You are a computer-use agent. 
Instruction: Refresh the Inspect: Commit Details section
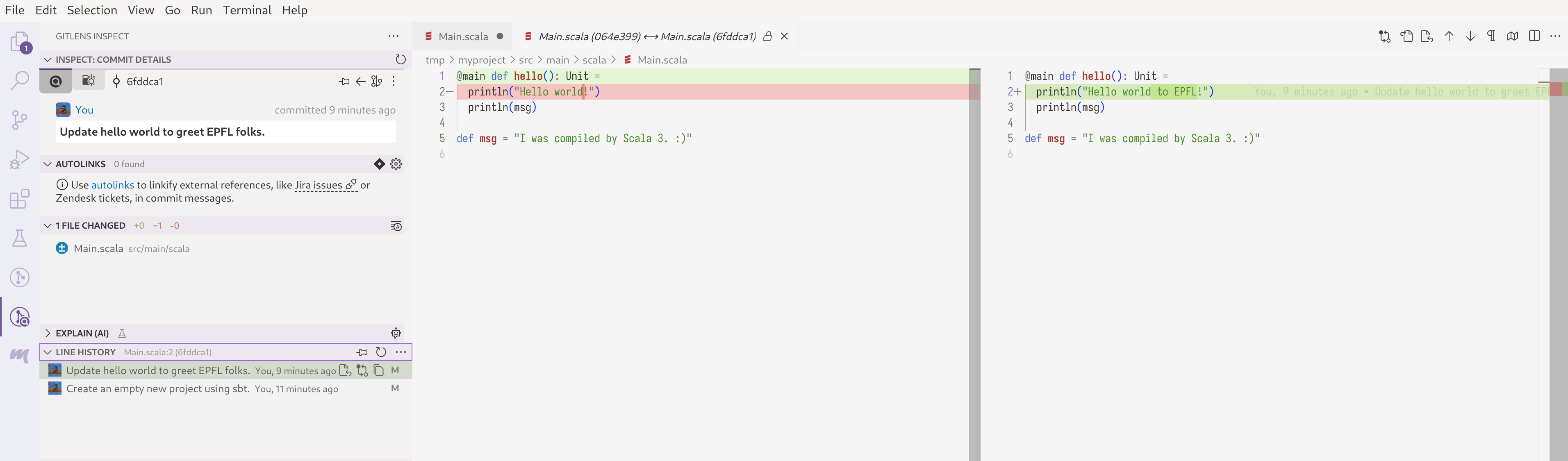tap(401, 59)
